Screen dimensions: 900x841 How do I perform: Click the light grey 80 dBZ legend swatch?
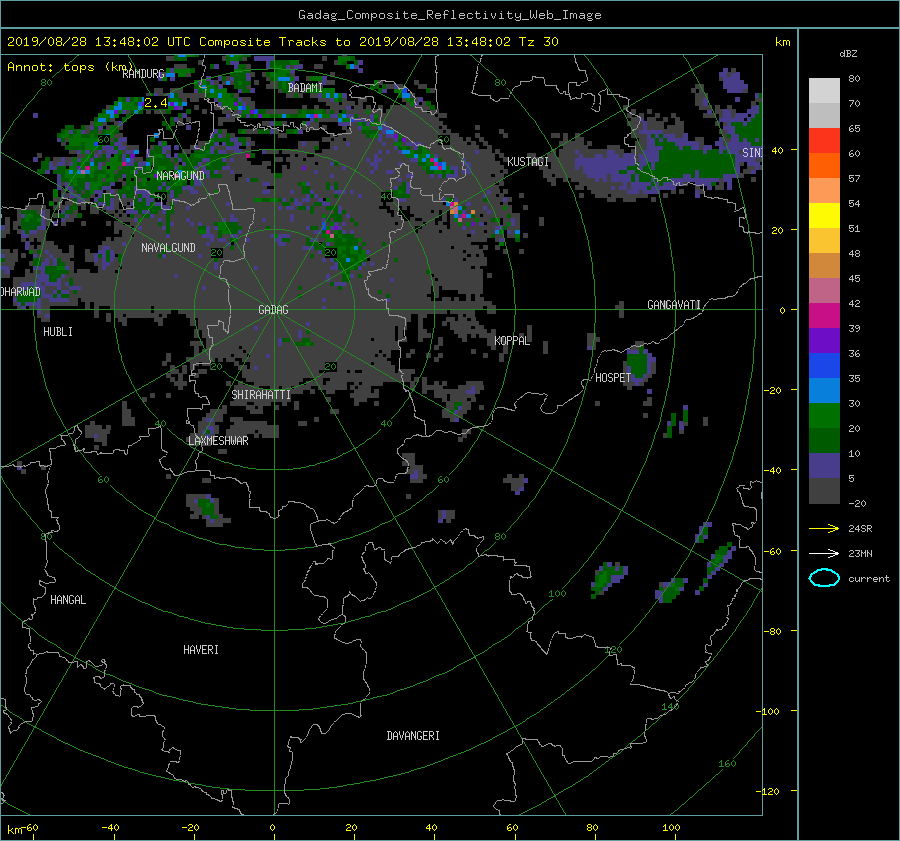[x=824, y=91]
